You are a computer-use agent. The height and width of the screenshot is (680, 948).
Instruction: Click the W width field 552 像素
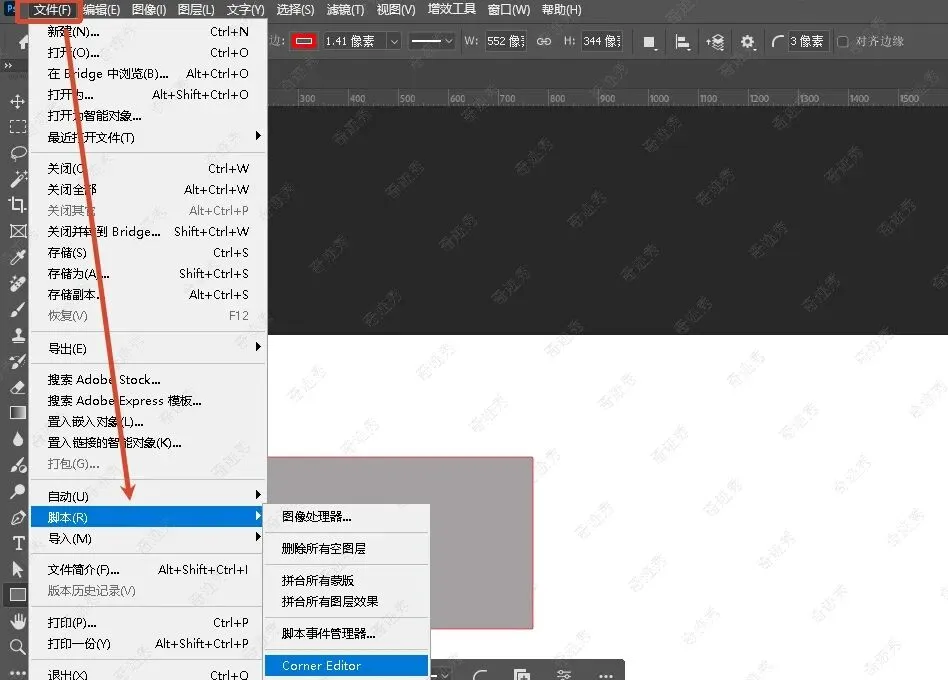(505, 41)
